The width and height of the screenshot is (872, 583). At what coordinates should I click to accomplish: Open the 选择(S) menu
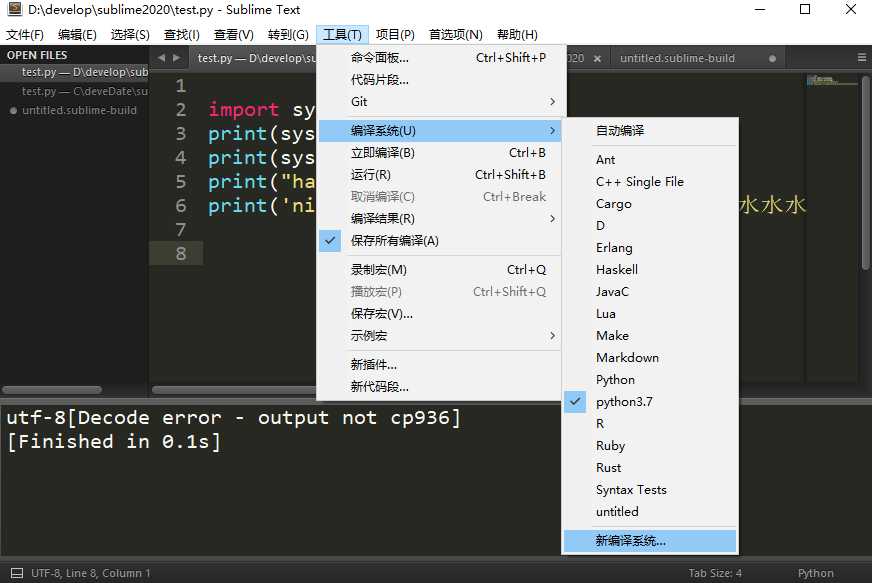pyautogui.click(x=130, y=34)
